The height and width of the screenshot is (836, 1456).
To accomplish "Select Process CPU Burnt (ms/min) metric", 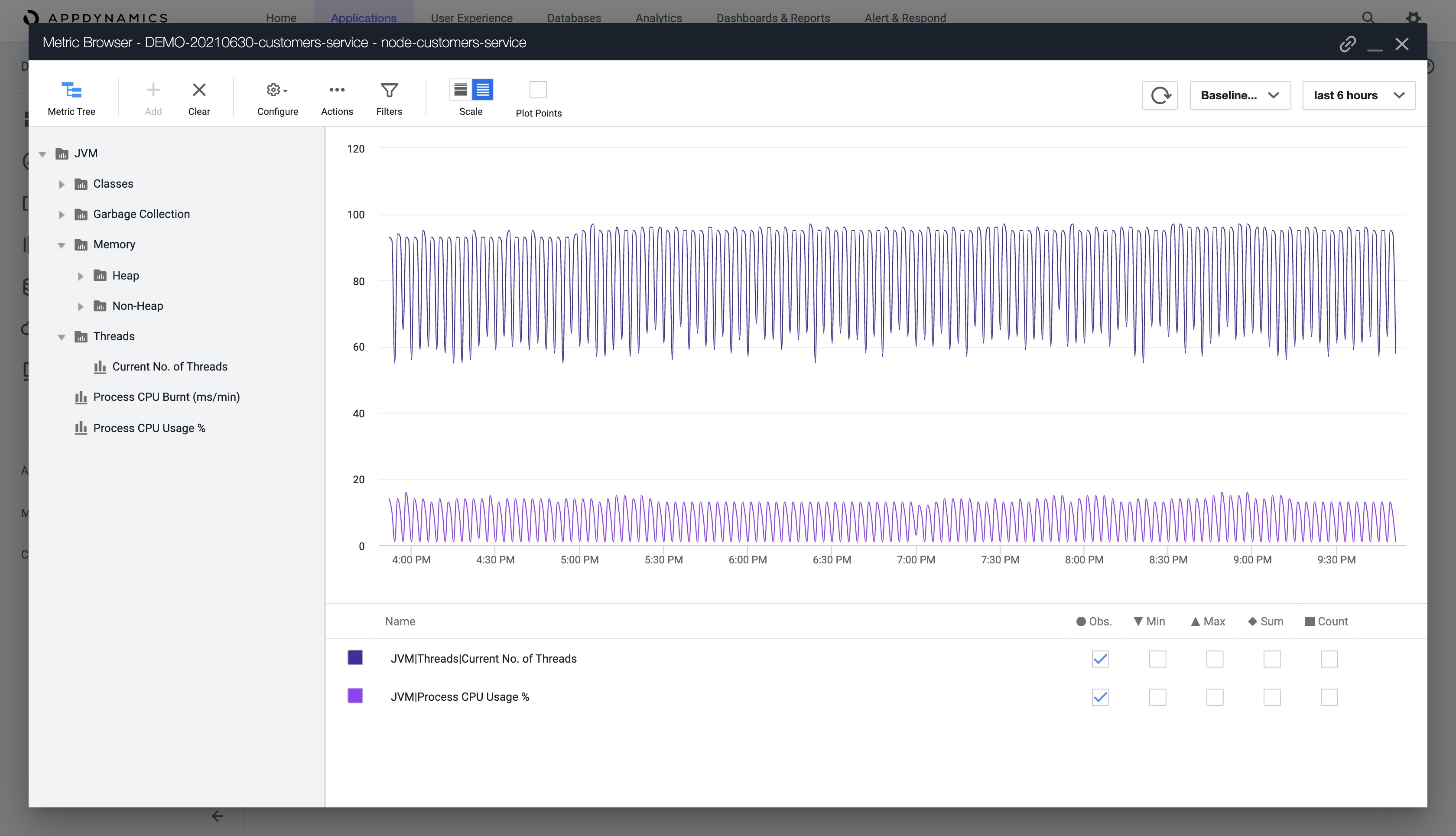I will click(x=166, y=397).
